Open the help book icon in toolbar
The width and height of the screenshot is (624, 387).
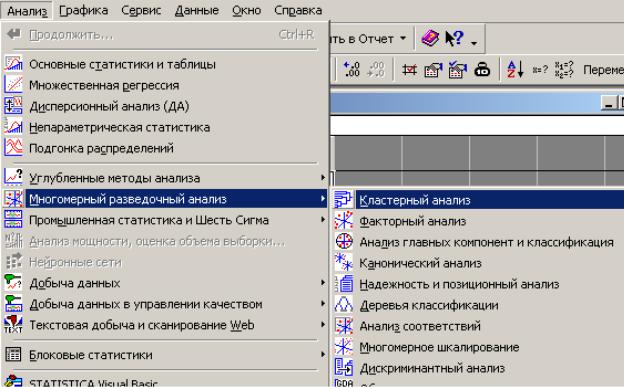click(x=430, y=39)
